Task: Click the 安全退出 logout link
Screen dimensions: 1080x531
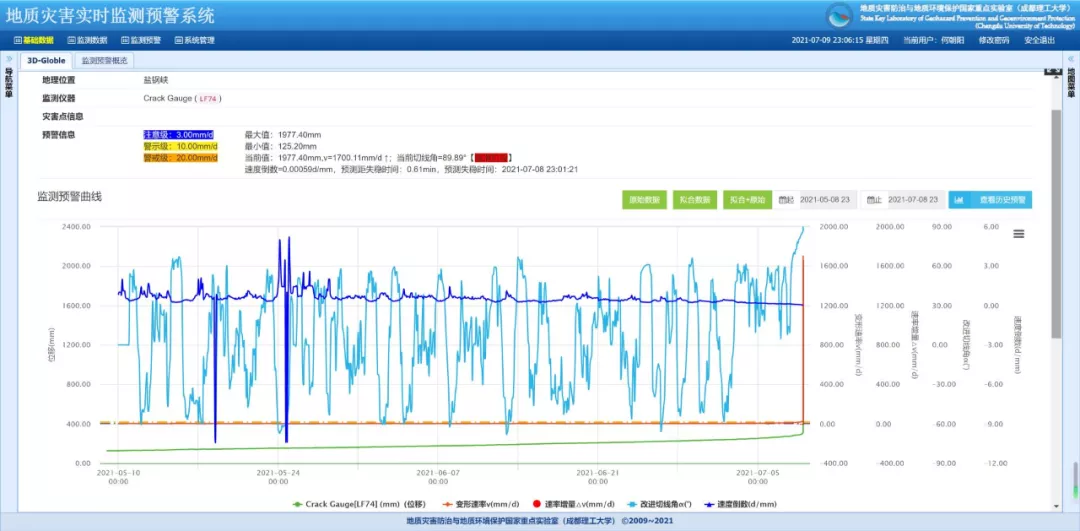Action: pyautogui.click(x=1039, y=40)
